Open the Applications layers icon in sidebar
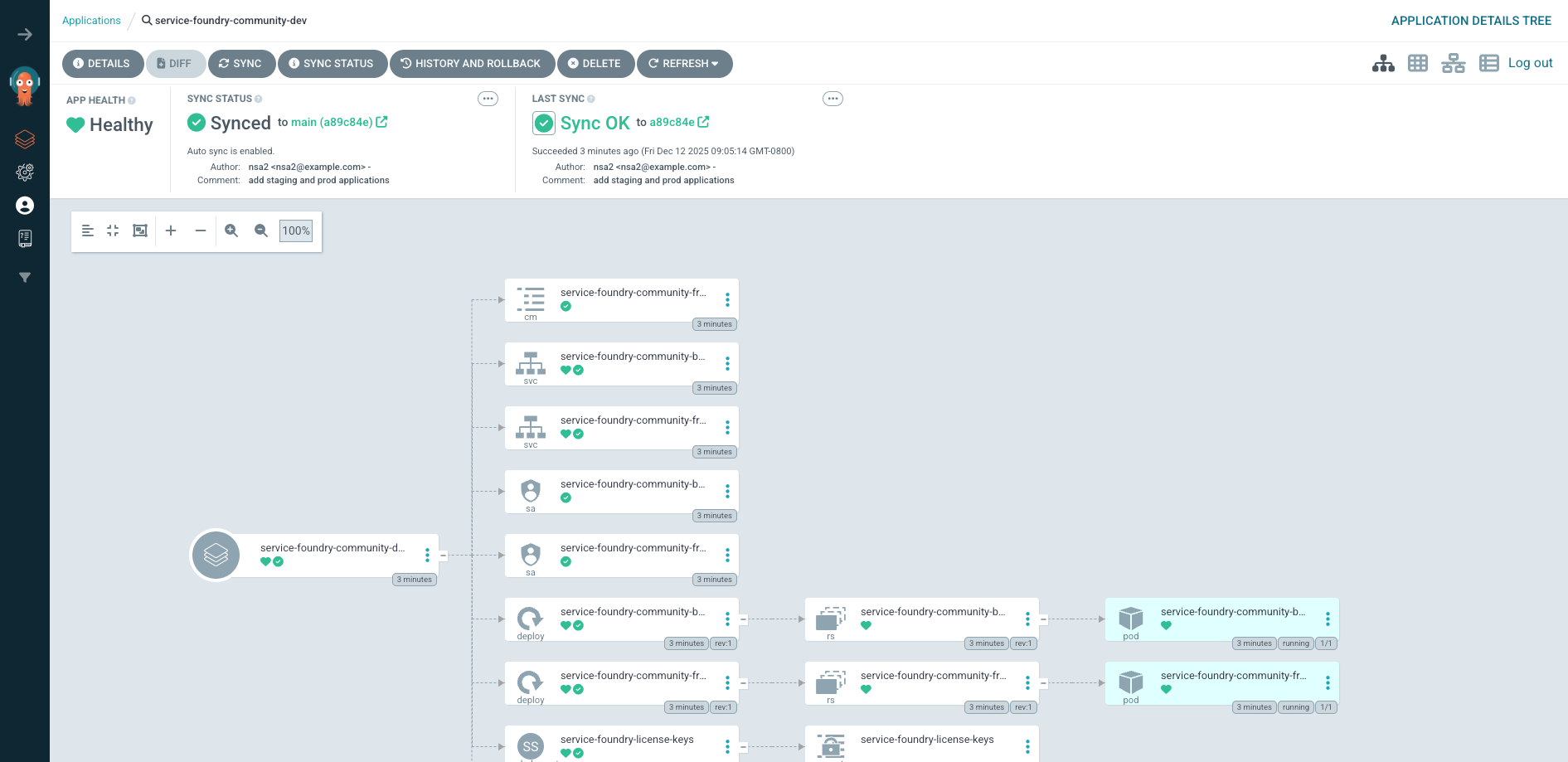 point(25,139)
